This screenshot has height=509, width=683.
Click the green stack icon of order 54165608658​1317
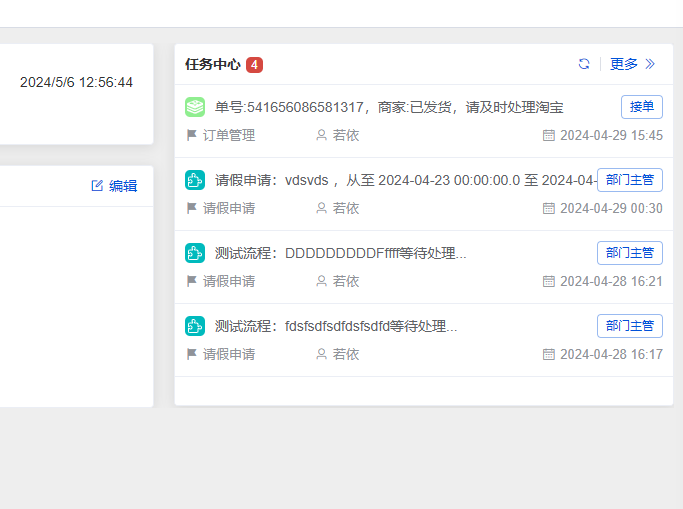[195, 107]
